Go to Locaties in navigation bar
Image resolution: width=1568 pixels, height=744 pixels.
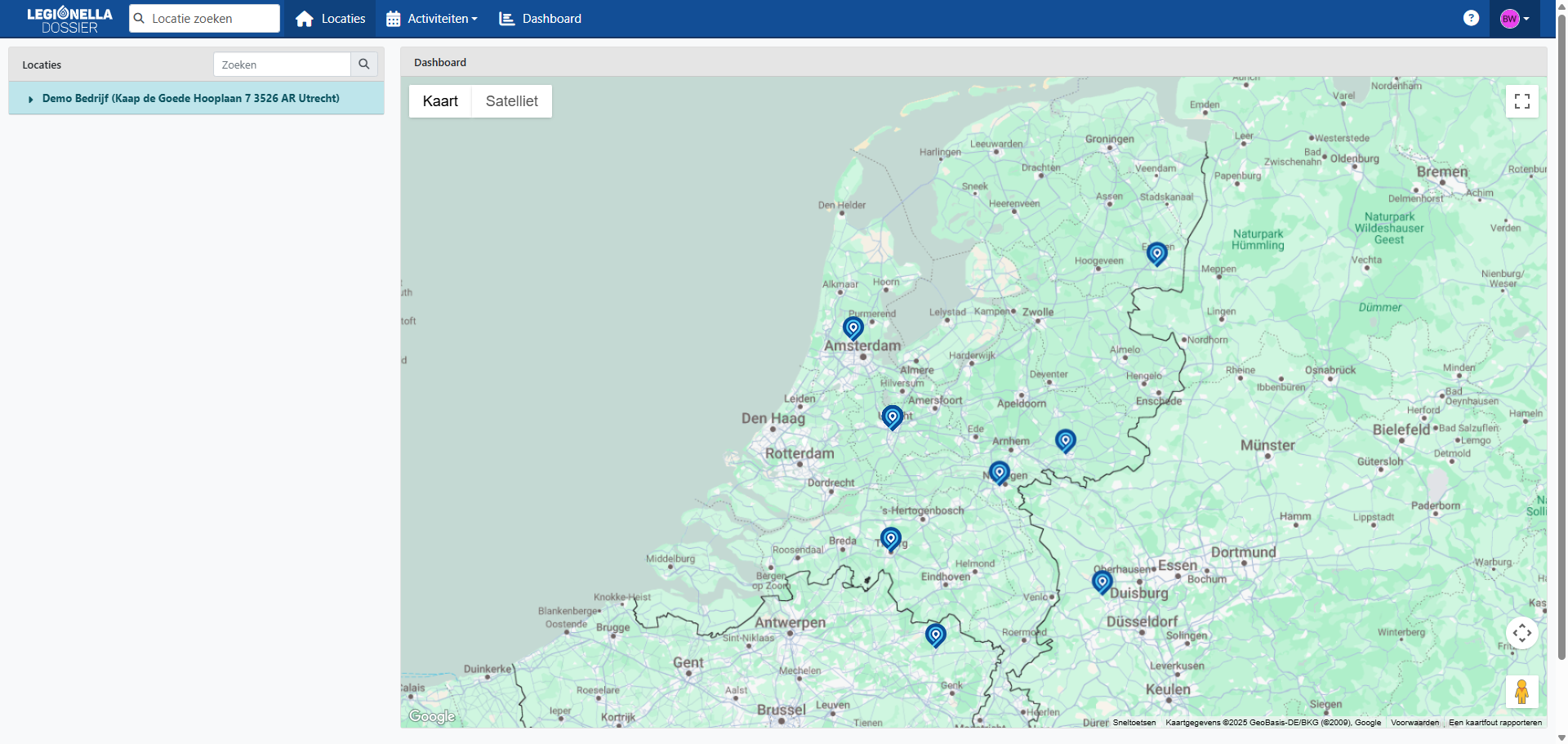[331, 19]
